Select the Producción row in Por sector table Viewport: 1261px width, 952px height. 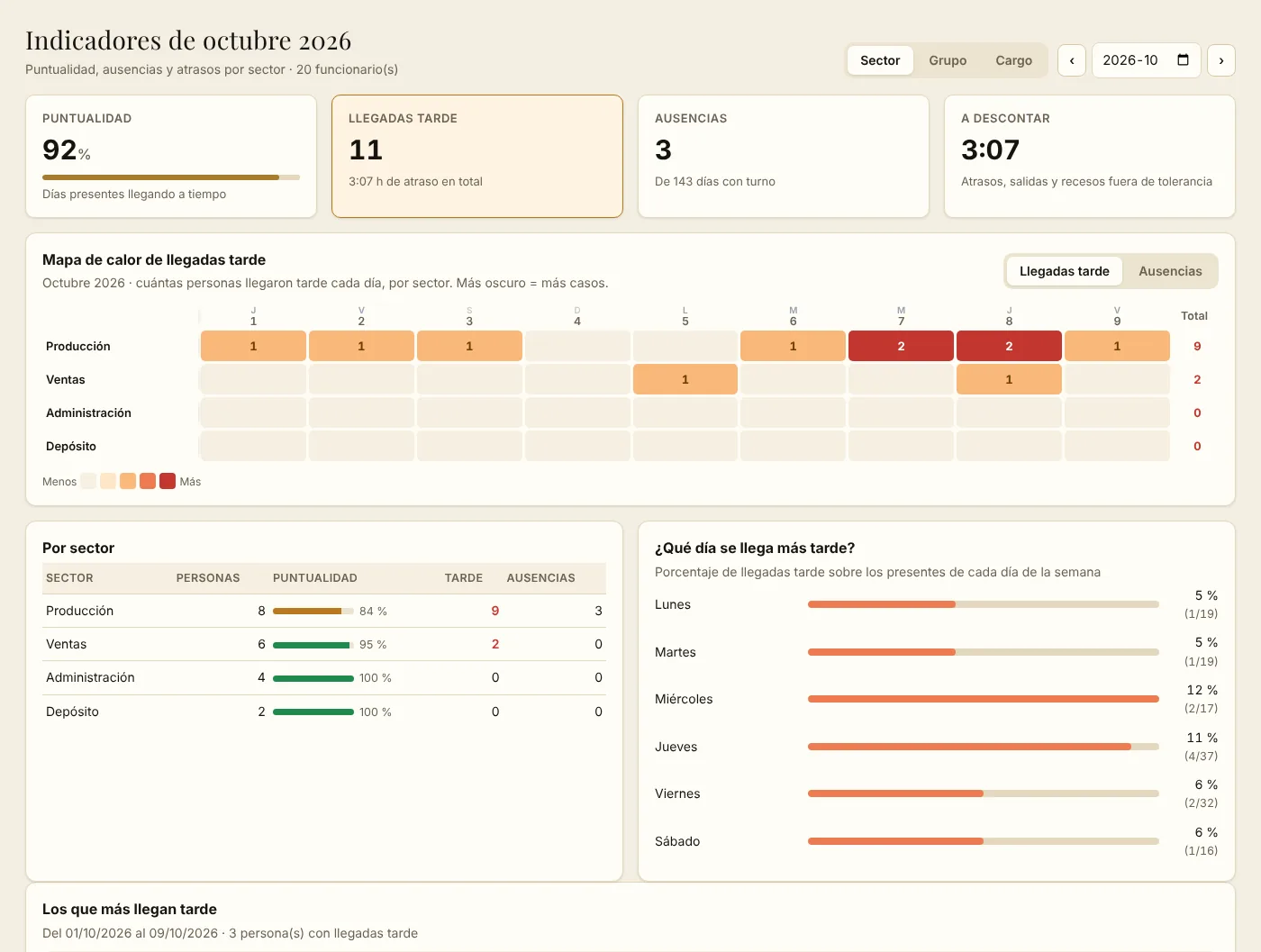[324, 611]
